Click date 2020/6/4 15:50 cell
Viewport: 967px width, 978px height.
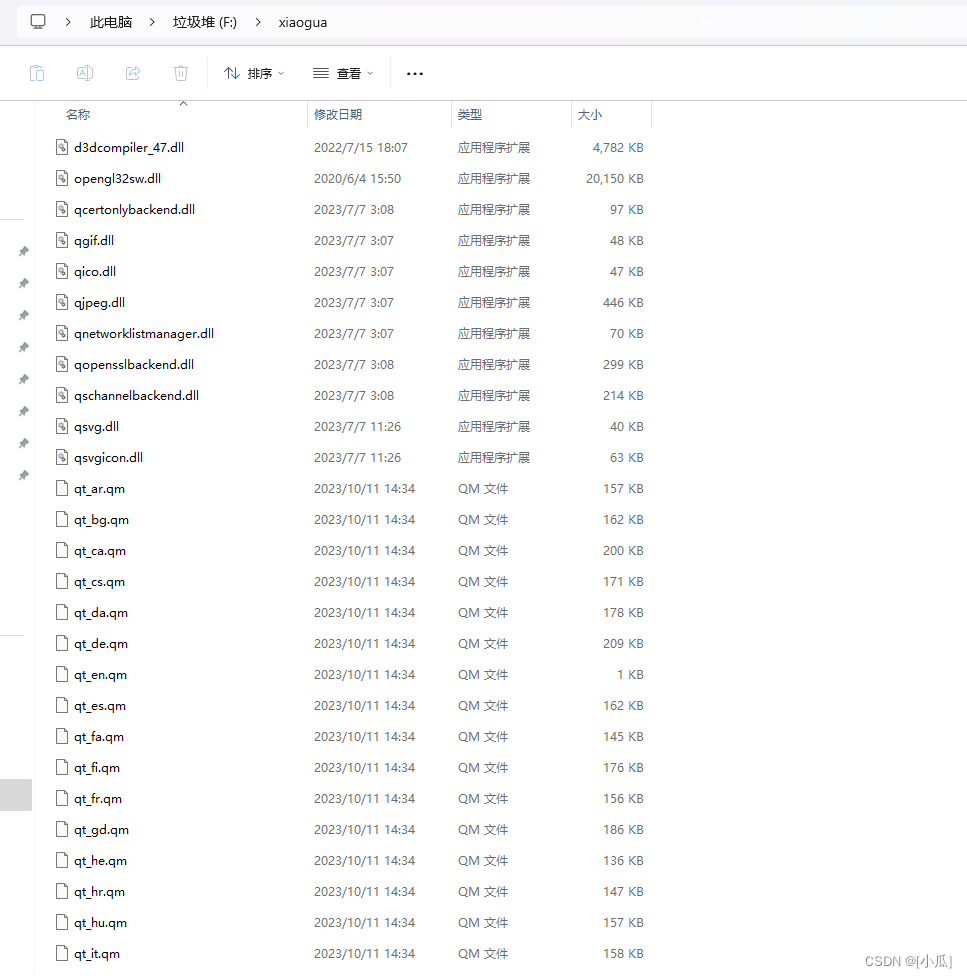point(357,179)
